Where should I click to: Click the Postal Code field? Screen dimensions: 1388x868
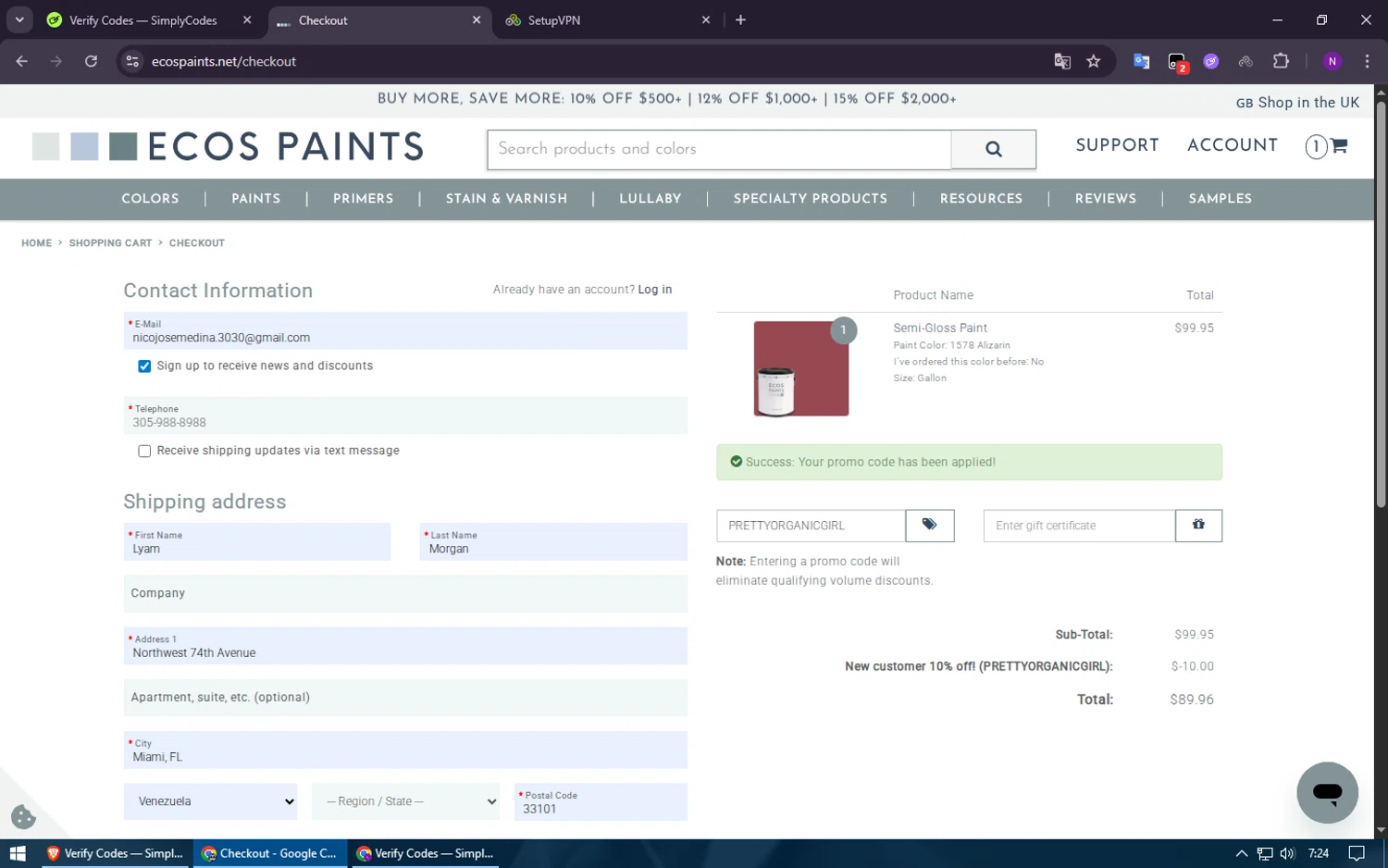[601, 802]
